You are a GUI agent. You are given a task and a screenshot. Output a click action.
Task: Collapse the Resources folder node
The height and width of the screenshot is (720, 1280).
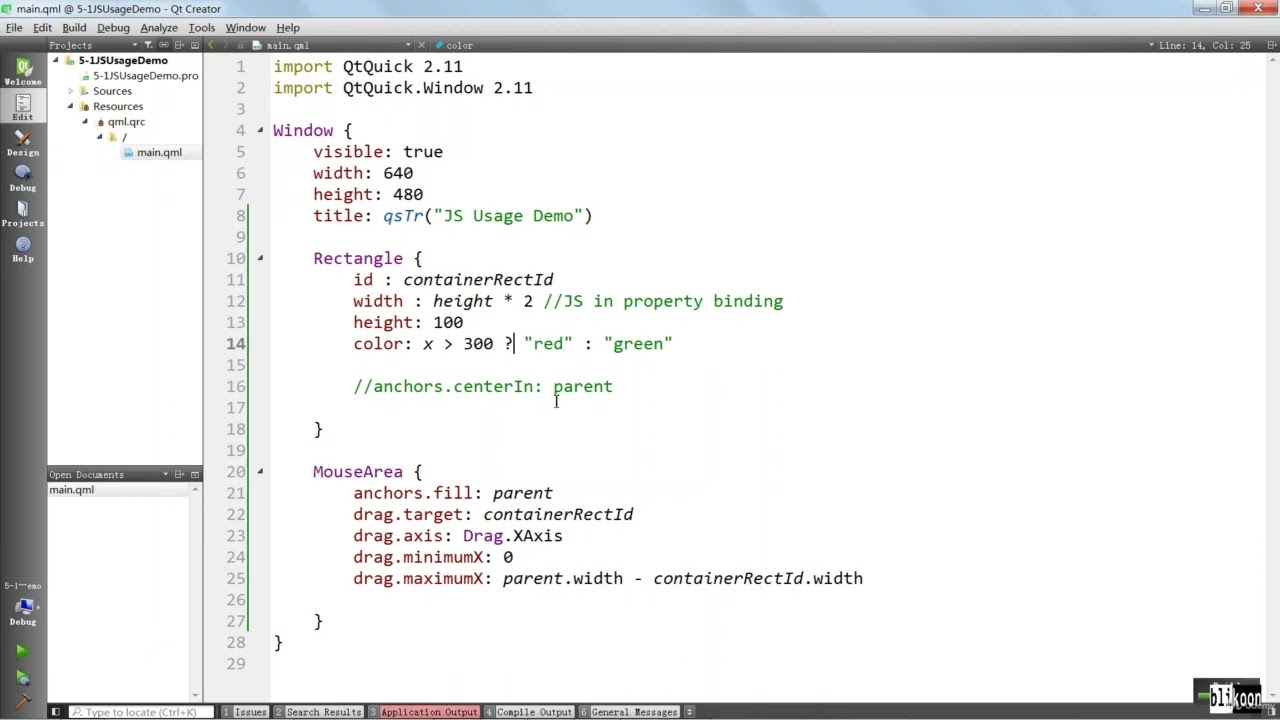71,106
